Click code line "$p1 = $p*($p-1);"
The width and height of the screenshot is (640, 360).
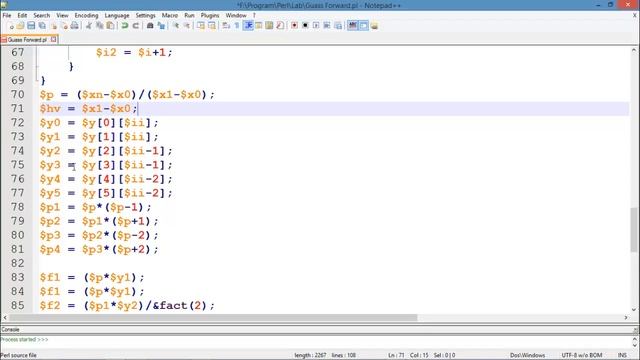pos(96,207)
